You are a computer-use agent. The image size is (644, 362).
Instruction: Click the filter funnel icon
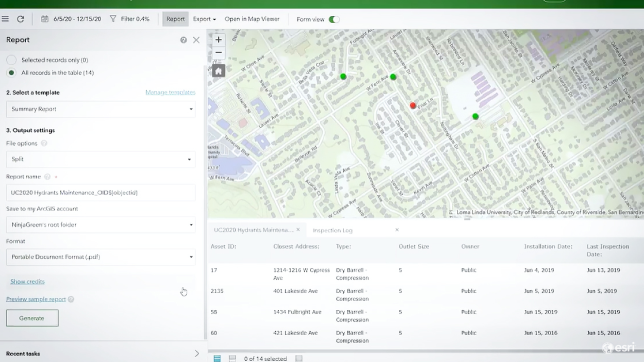(x=113, y=19)
